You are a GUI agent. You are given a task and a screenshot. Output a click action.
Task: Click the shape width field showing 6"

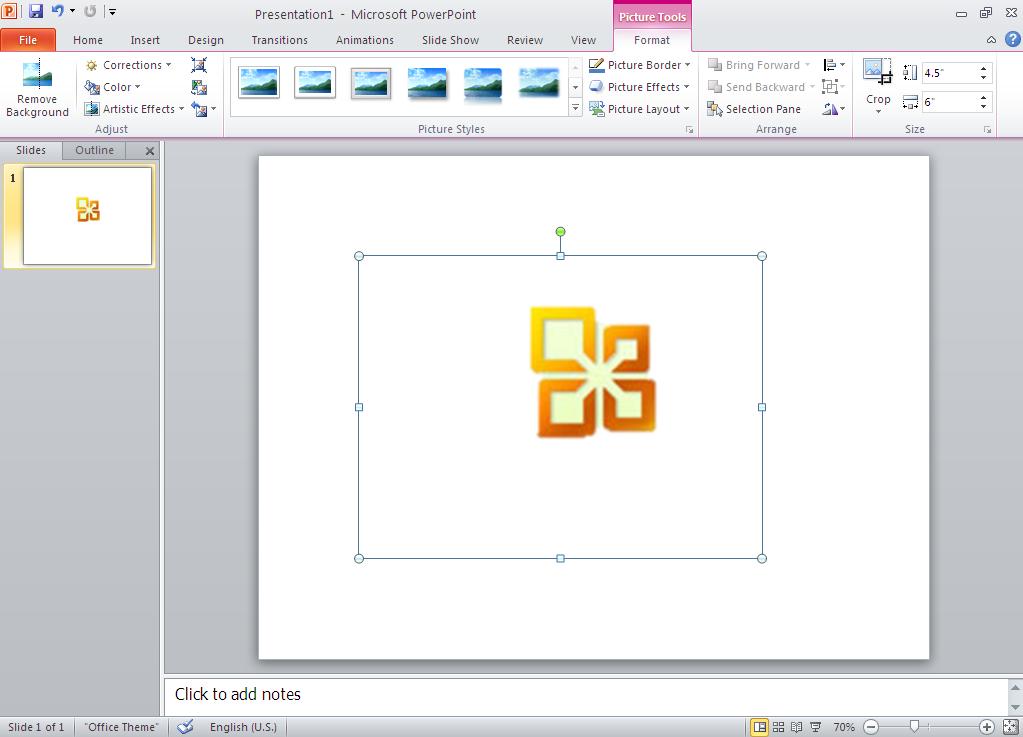(949, 102)
